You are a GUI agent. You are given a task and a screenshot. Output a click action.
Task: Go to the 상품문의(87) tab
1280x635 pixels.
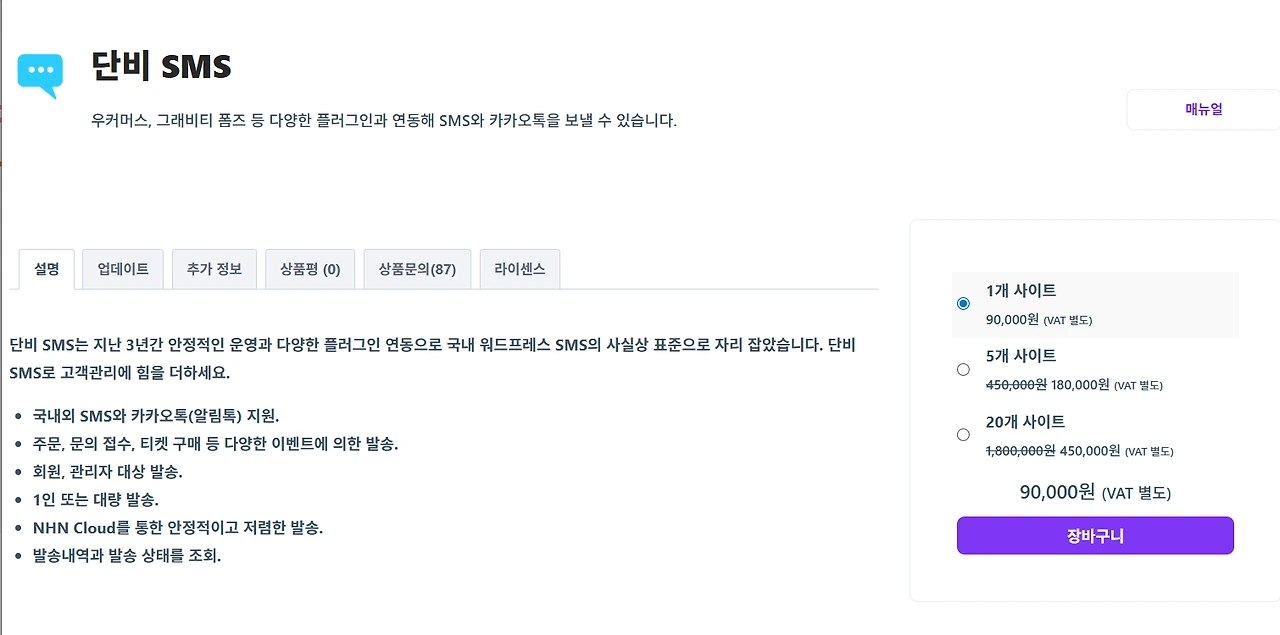417,269
